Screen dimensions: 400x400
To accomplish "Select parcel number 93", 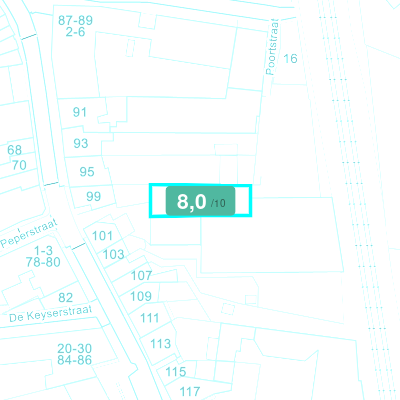I will click(81, 143).
